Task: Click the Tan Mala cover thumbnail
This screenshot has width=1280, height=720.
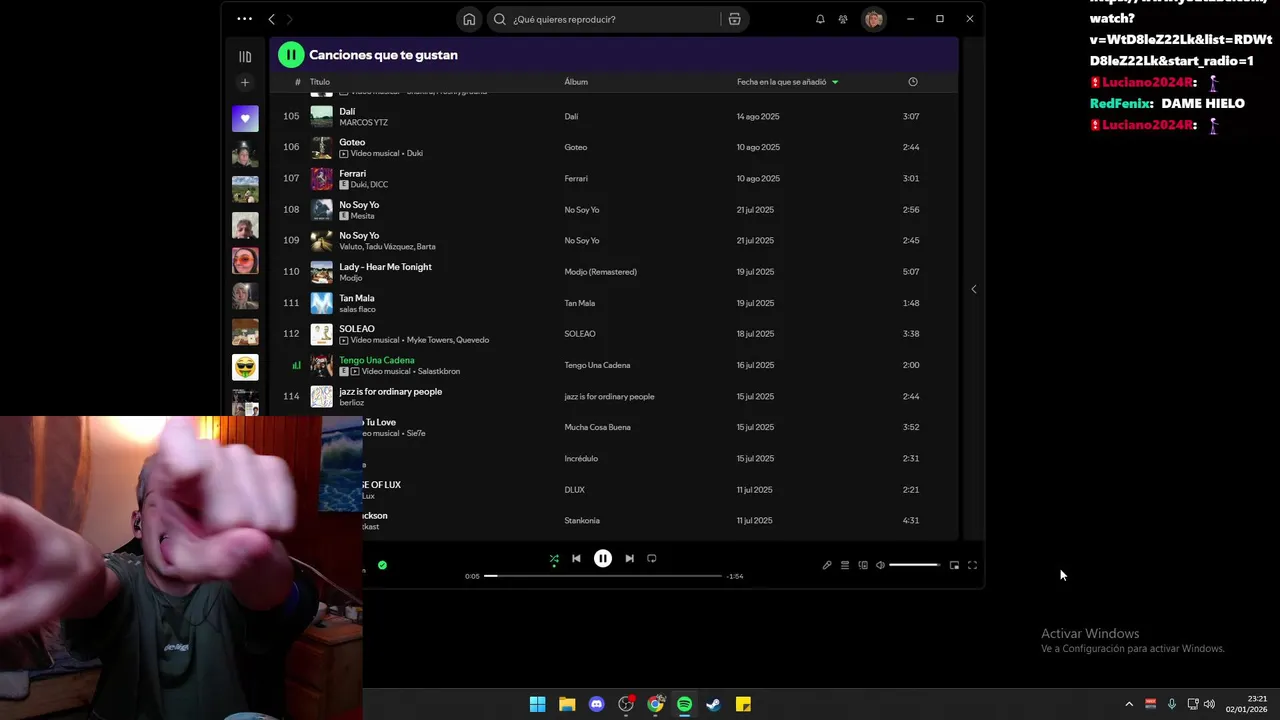Action: tap(321, 303)
